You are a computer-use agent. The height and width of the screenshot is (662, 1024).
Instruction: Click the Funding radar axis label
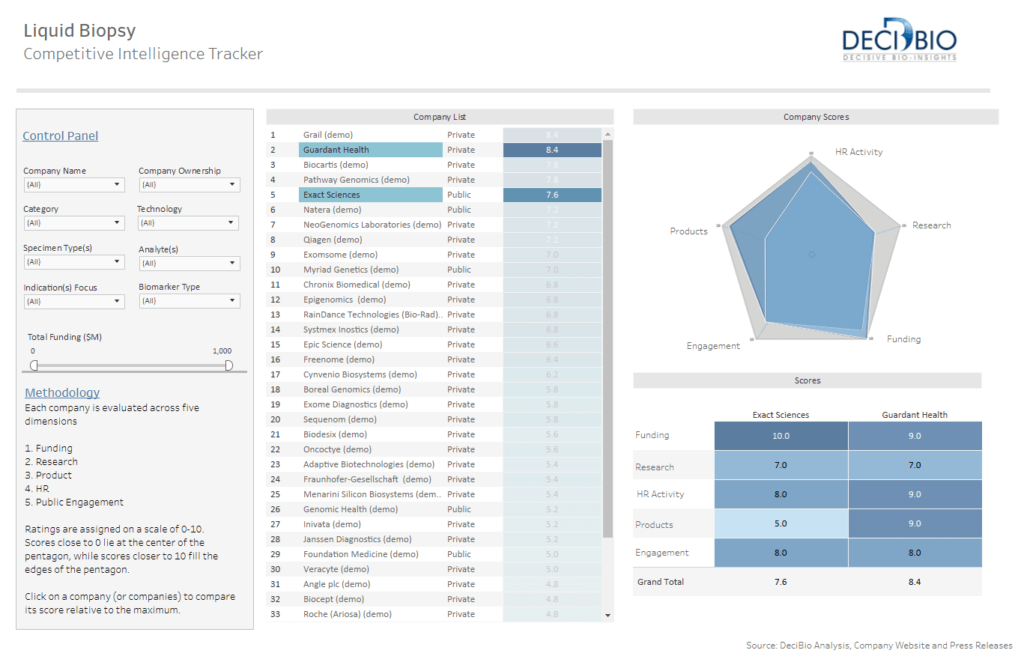pyautogui.click(x=904, y=339)
